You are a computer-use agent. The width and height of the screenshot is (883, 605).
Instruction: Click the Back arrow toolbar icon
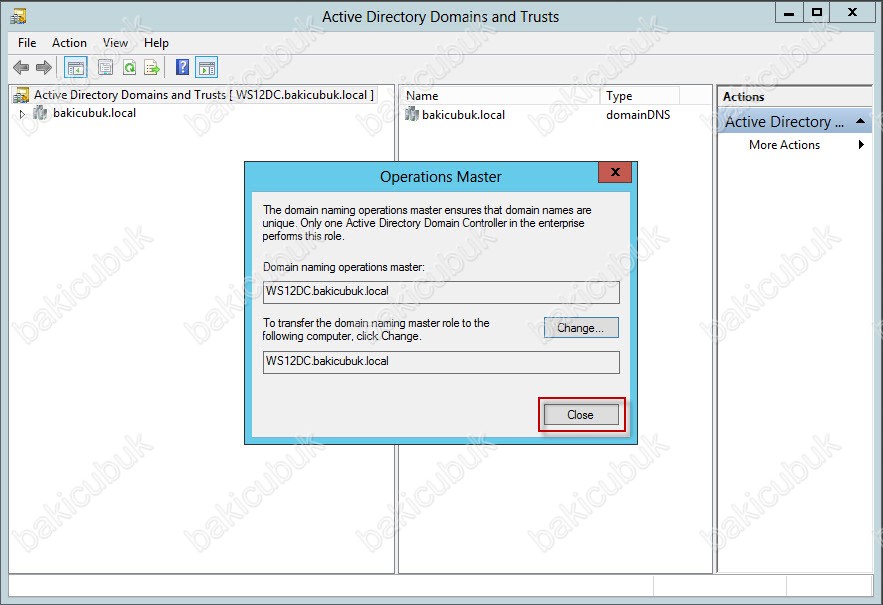21,68
